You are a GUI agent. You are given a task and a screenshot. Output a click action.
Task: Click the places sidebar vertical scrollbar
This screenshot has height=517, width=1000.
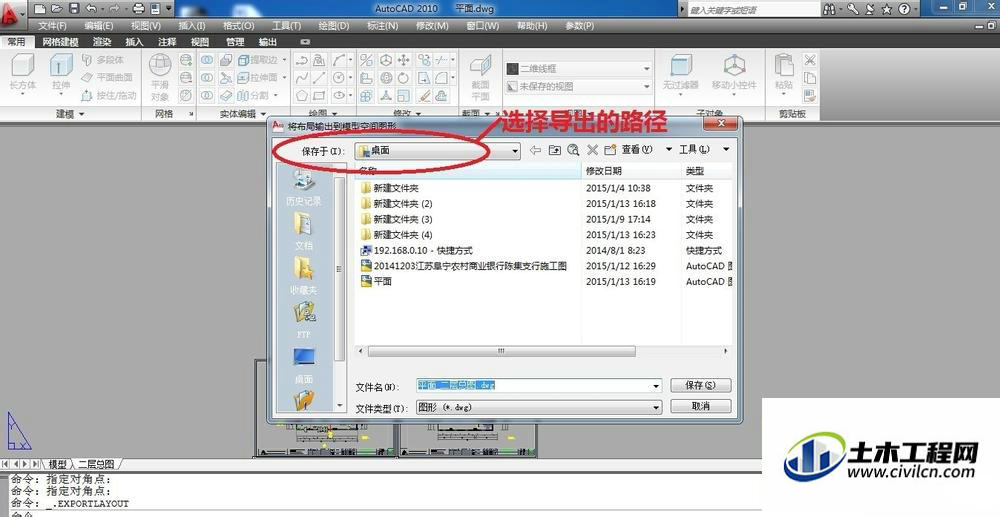point(339,269)
